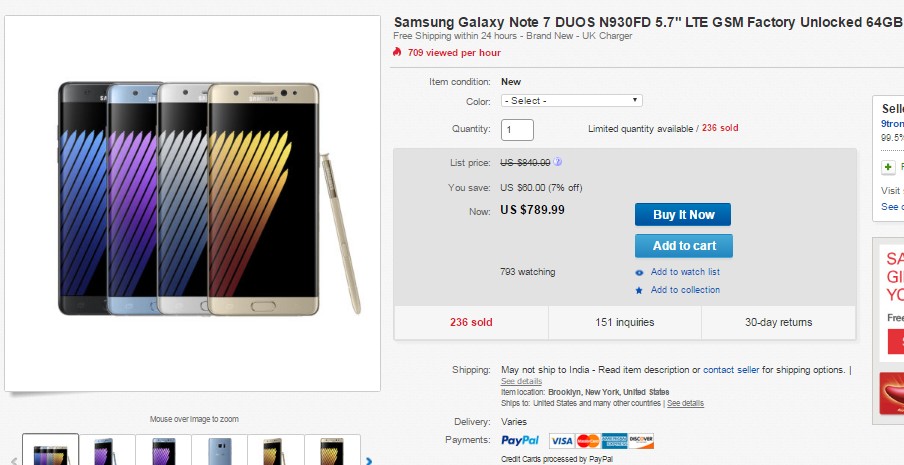The image size is (904, 465).
Task: Click the Visa card icon
Action: click(561, 440)
